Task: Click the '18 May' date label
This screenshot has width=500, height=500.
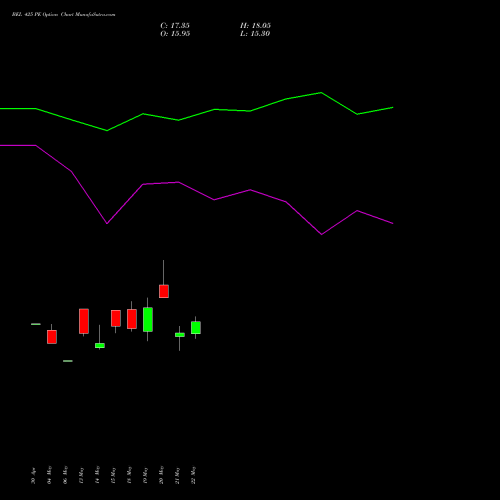Action: 129,475
